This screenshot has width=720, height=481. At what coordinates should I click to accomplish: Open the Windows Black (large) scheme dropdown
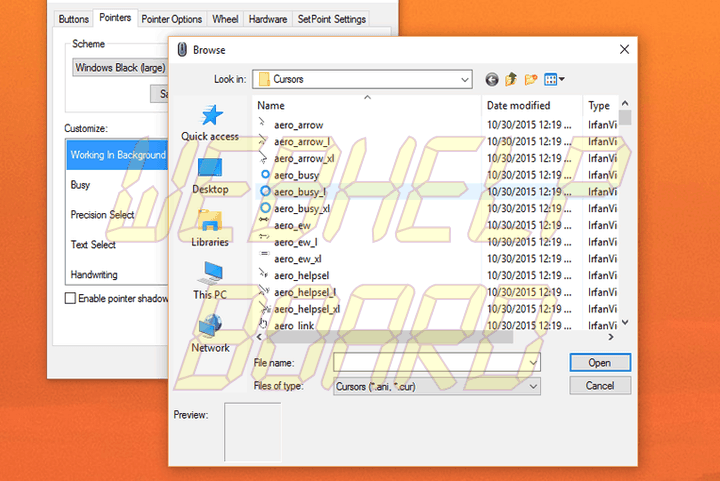pos(120,67)
